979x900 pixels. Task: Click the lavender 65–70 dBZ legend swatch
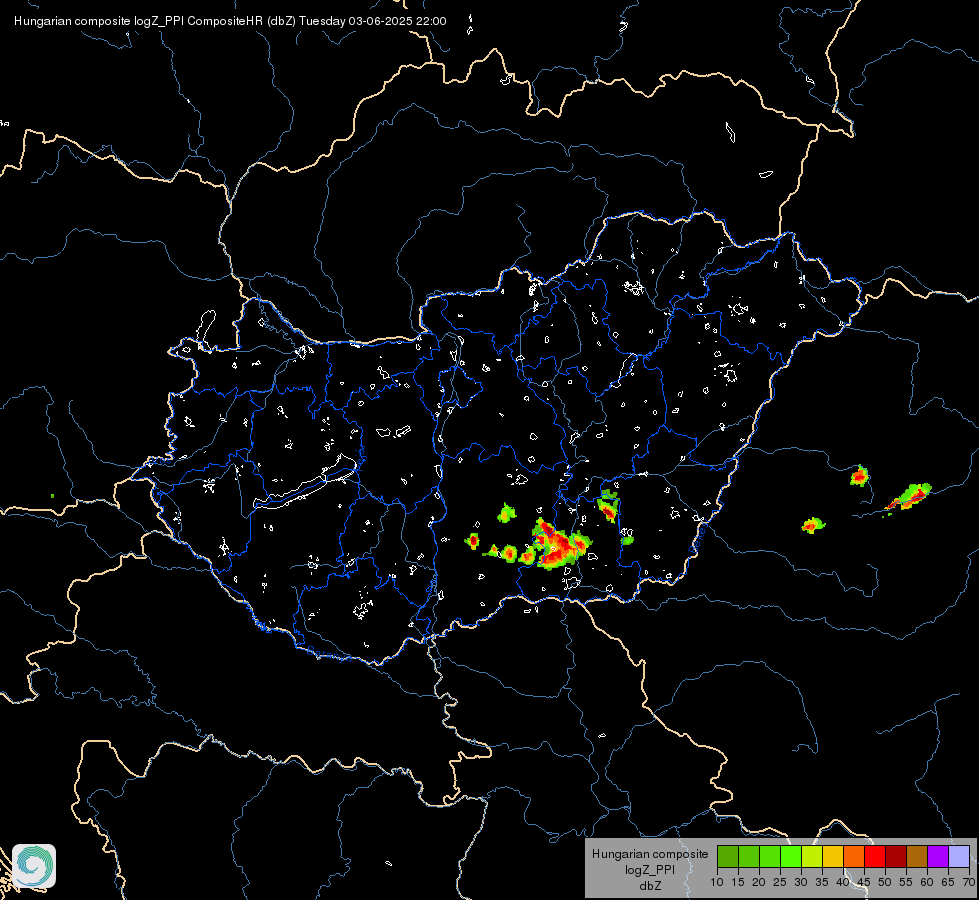pos(959,856)
